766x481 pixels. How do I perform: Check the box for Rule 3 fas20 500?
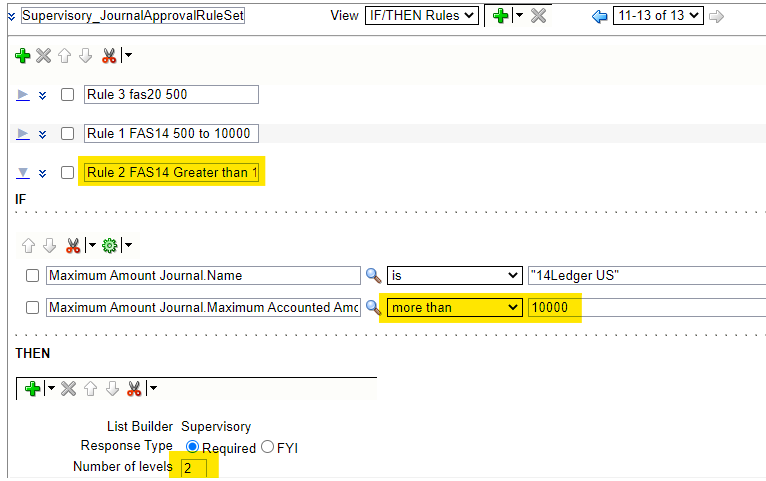pyautogui.click(x=68, y=95)
